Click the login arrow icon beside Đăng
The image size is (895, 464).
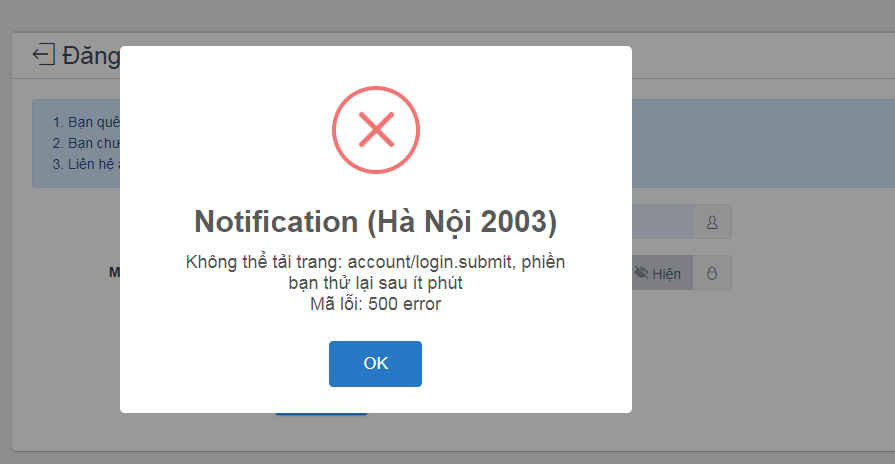(44, 55)
